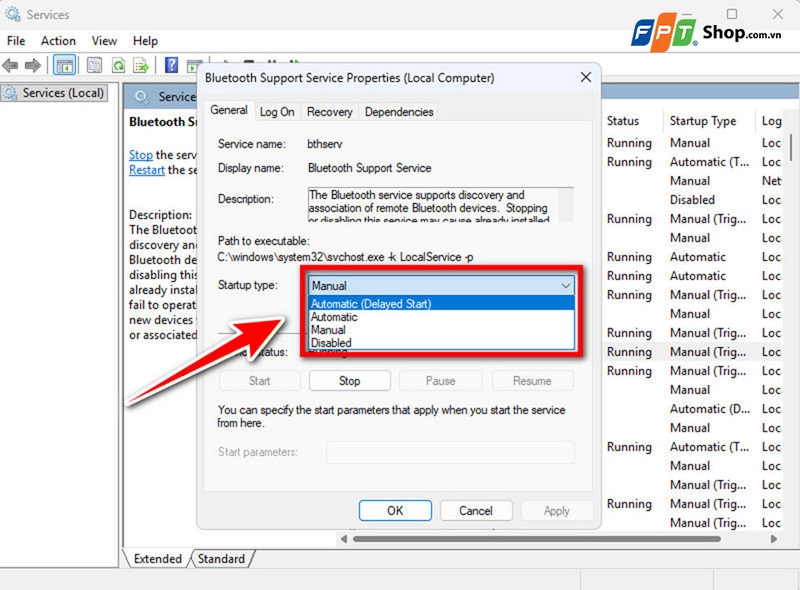
Task: Open the blue Help question-mark icon
Action: pos(172,65)
